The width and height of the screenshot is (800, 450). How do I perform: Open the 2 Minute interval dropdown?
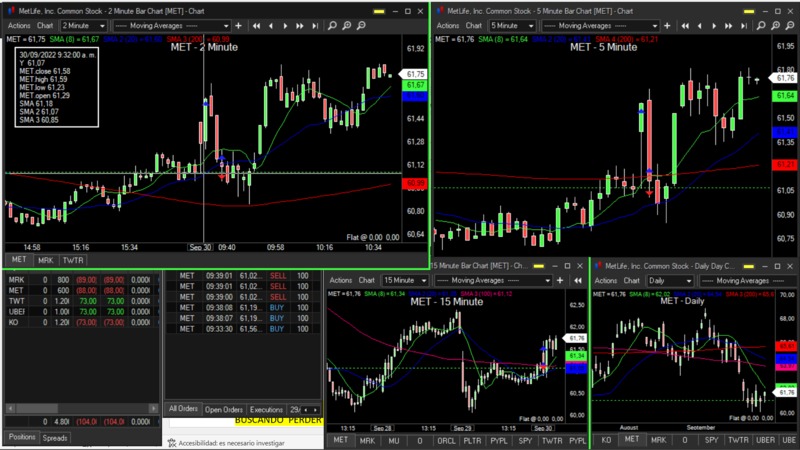pos(85,24)
